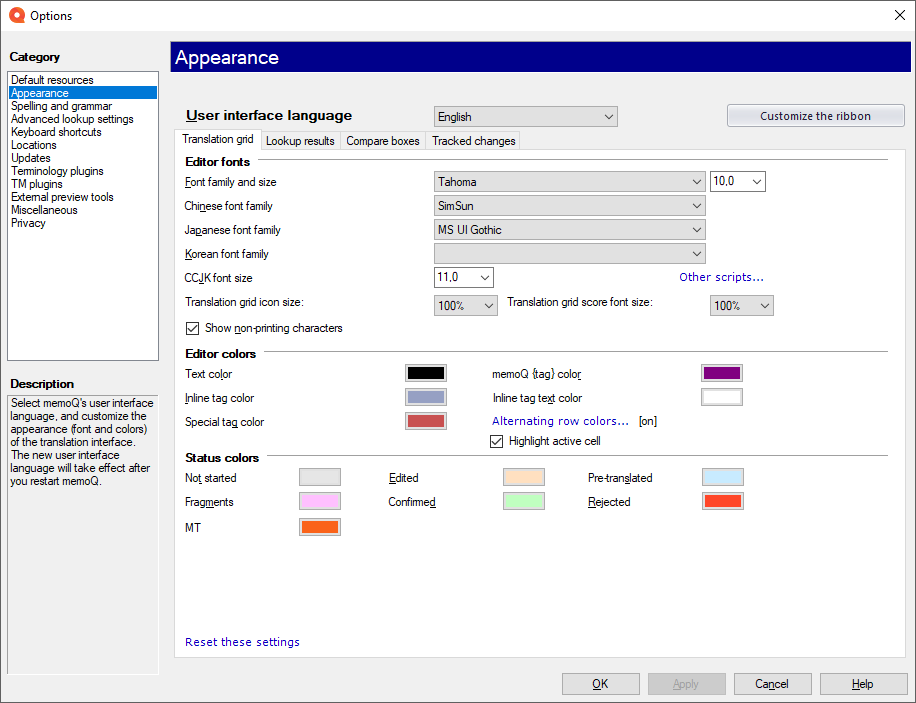Select Appearance category
916x703 pixels.
[82, 93]
